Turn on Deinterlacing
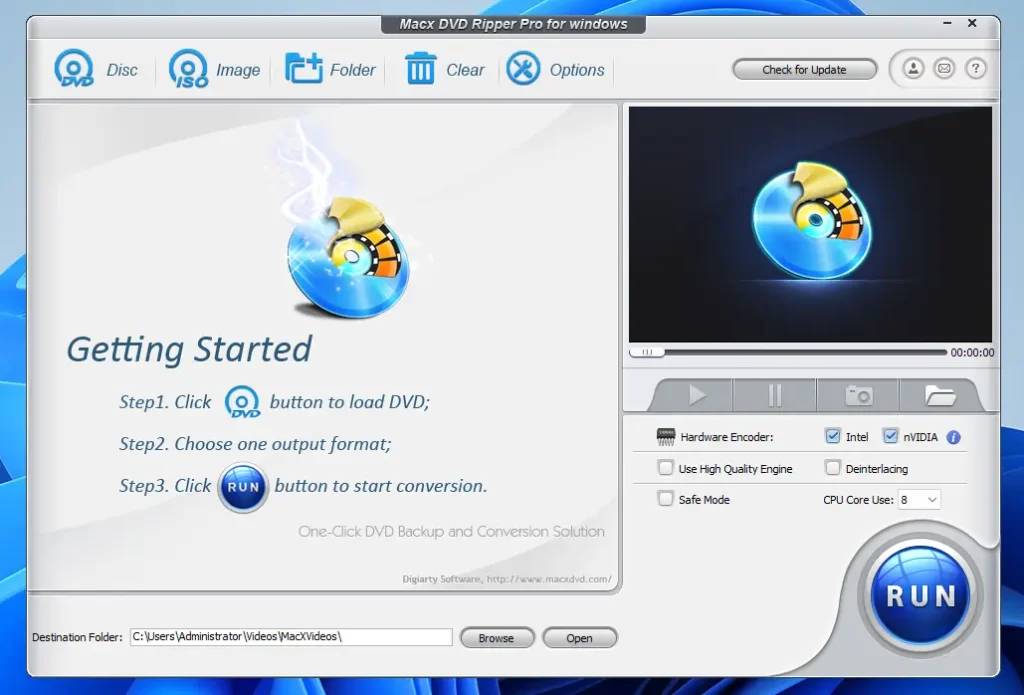This screenshot has width=1024, height=695. pos(833,468)
